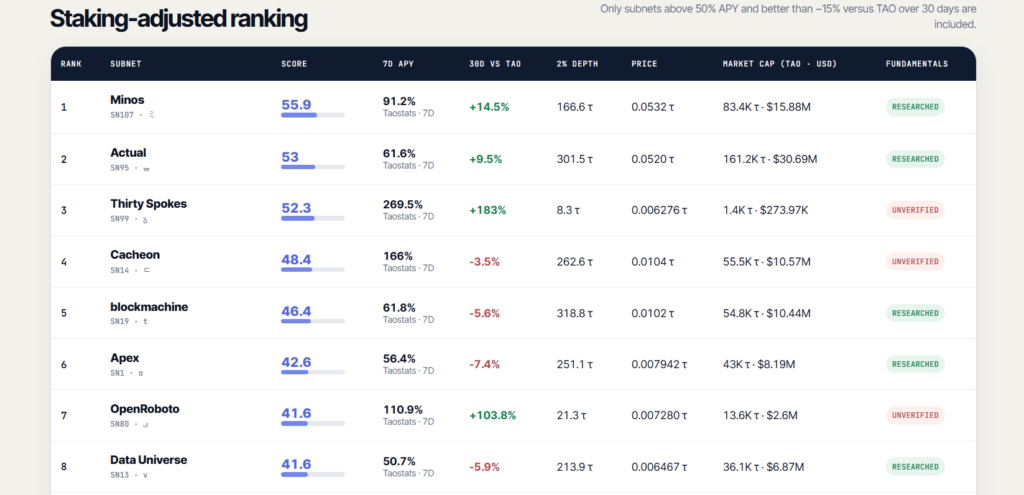The height and width of the screenshot is (495, 1024).
Task: Sort by the 7D APY column header
Action: [398, 64]
